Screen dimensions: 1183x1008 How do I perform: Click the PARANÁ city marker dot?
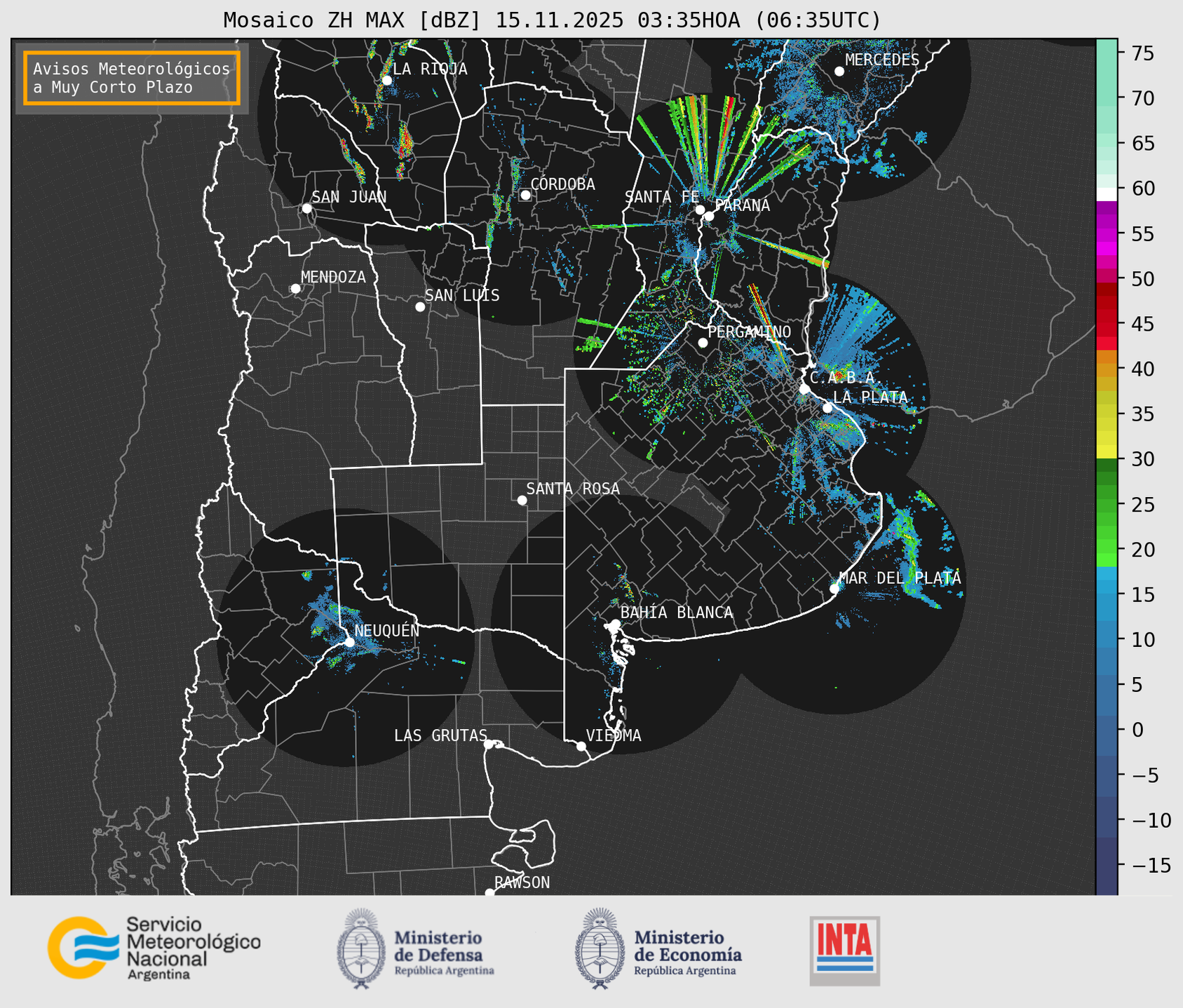coord(709,216)
